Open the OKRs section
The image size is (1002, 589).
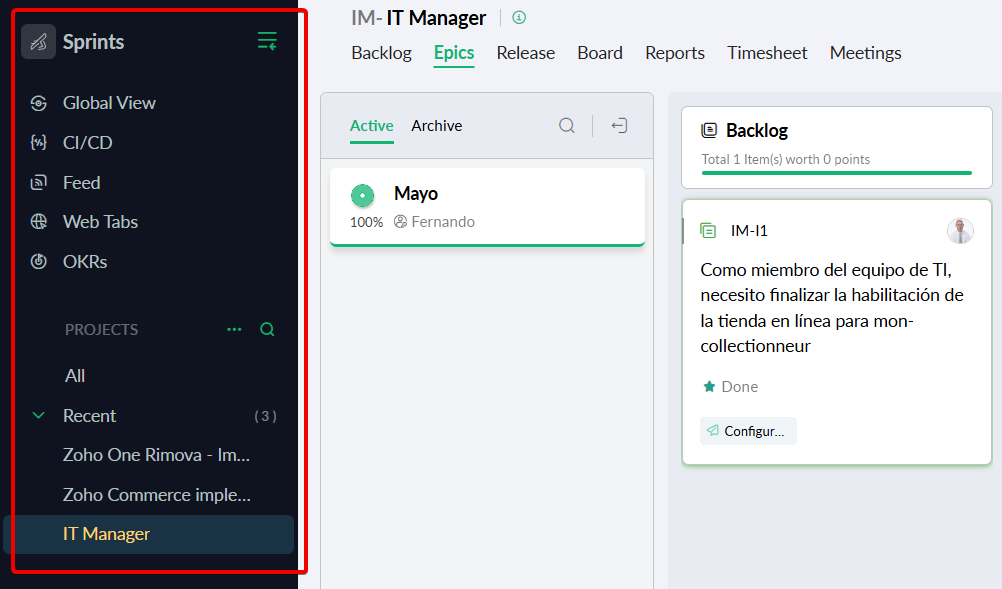coord(84,262)
